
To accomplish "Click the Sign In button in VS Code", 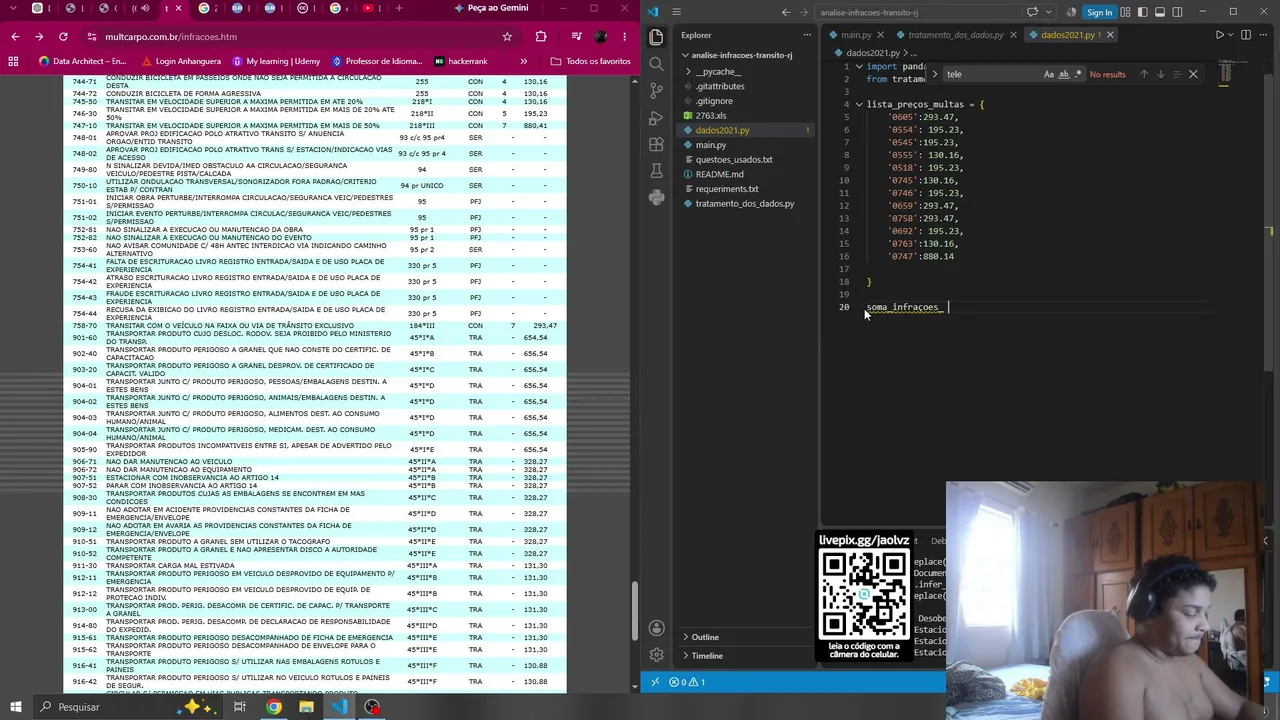I will point(1098,12).
